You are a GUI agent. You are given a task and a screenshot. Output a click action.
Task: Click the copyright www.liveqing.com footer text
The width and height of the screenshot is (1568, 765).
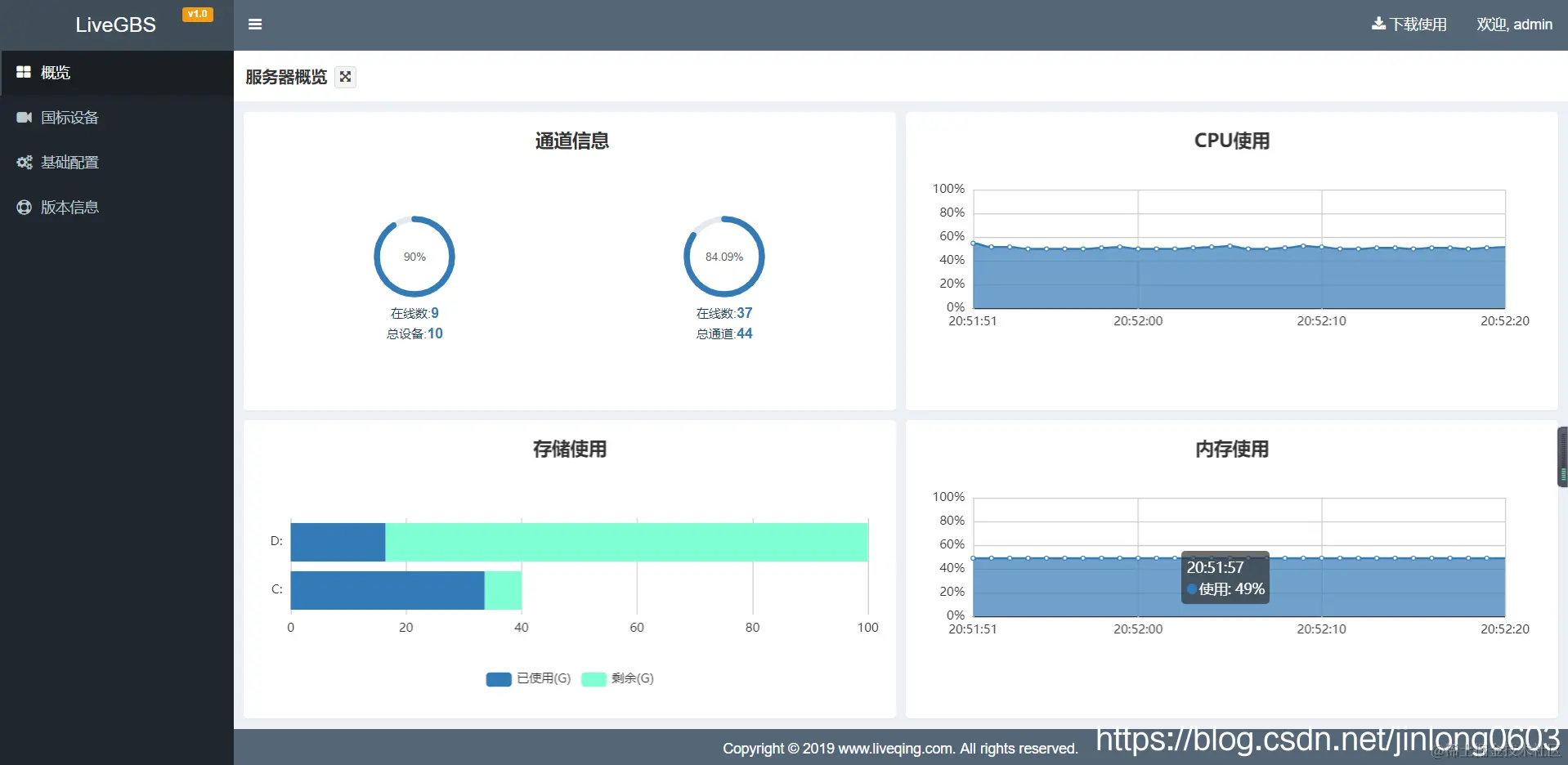tap(900, 748)
